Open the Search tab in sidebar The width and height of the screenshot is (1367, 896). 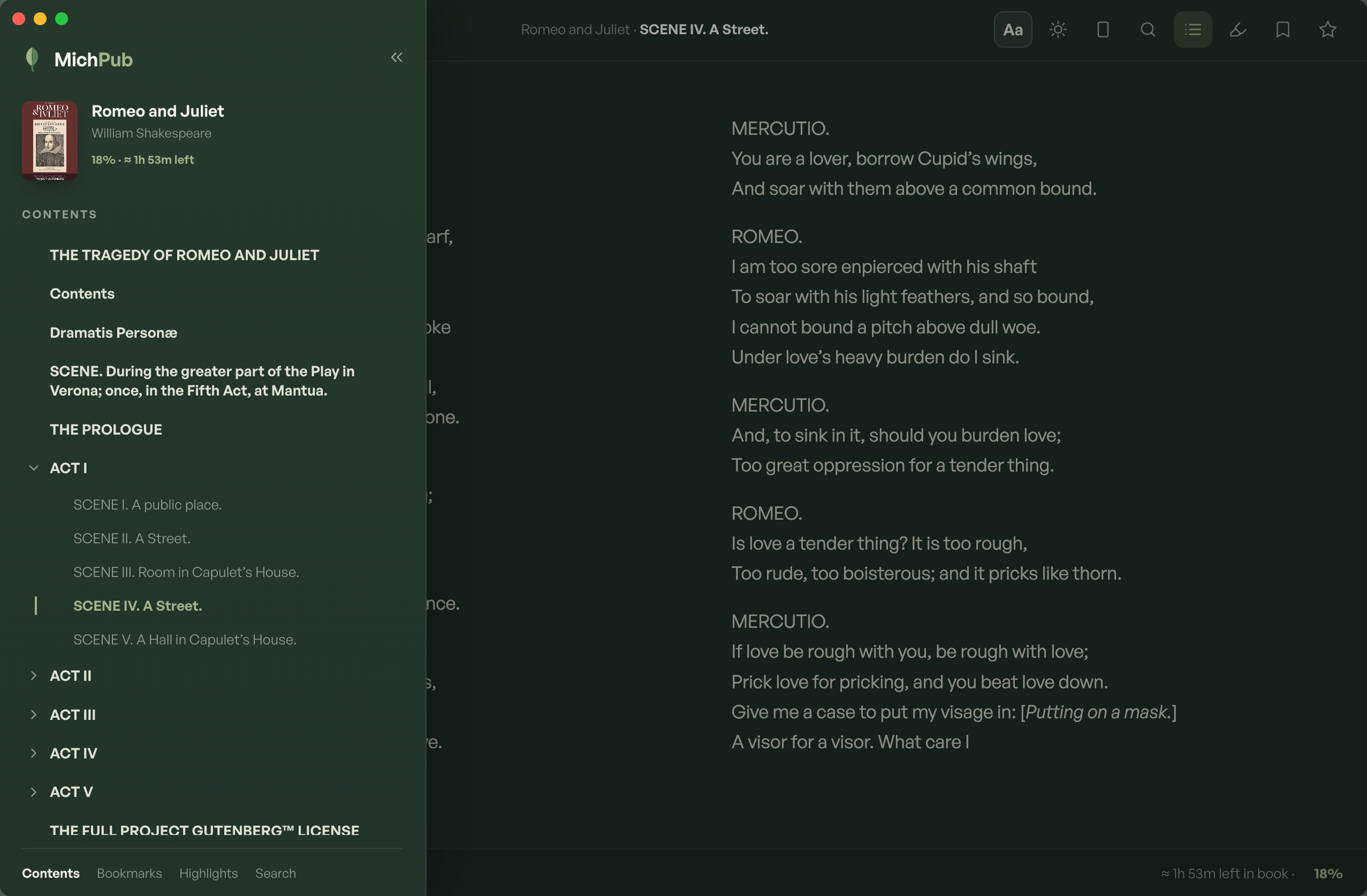(276, 873)
